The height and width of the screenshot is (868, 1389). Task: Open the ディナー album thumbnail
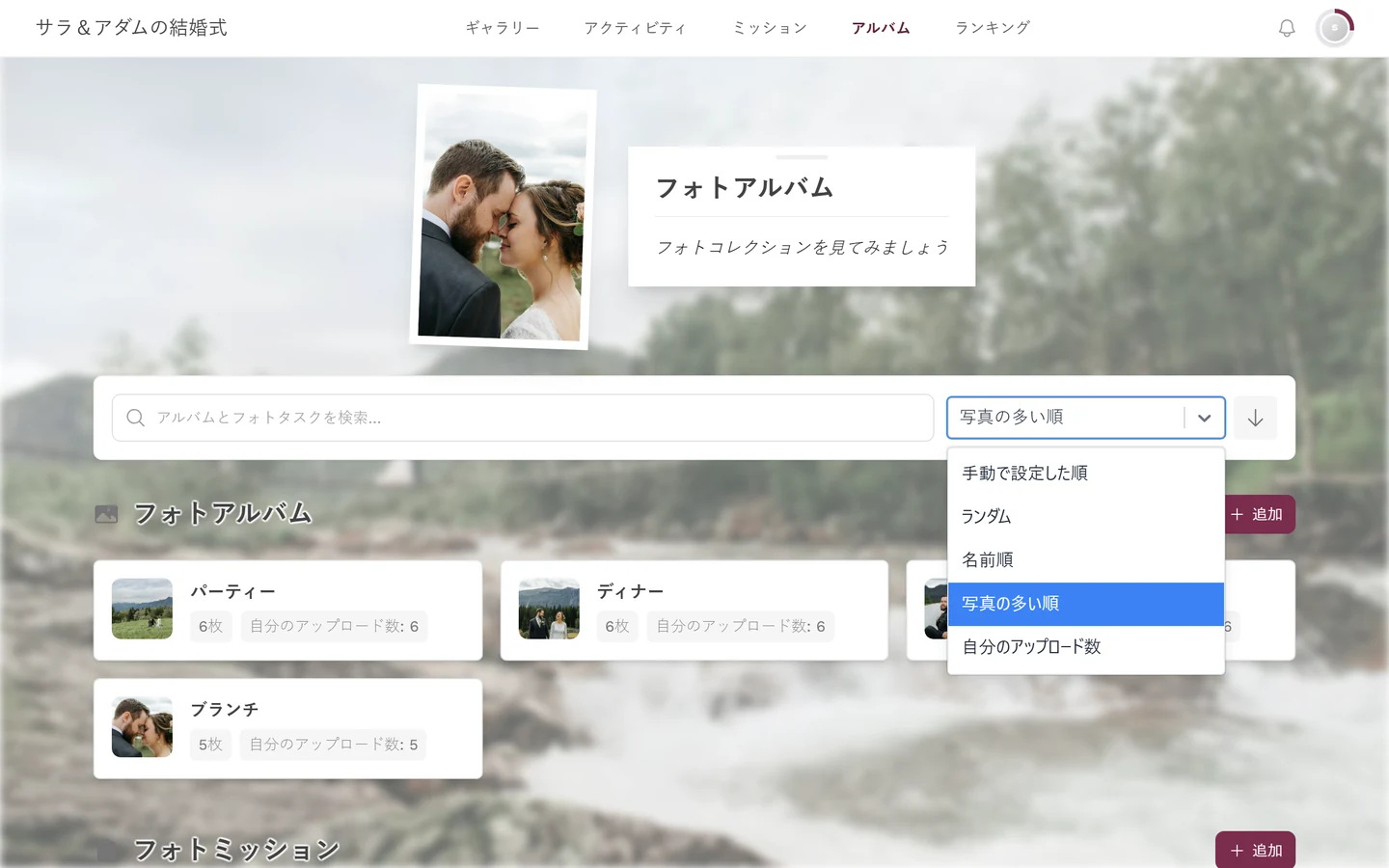pos(549,609)
